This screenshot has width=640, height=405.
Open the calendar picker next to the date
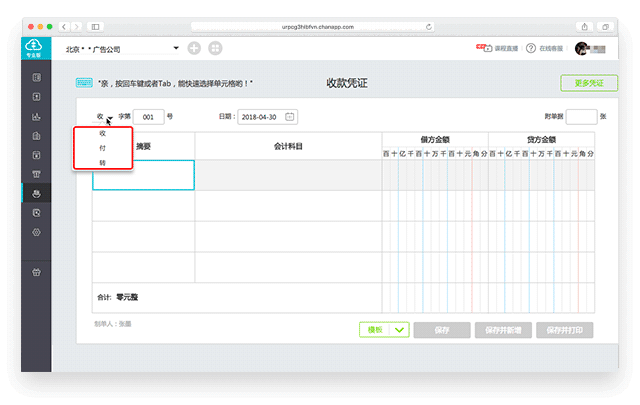(x=291, y=116)
